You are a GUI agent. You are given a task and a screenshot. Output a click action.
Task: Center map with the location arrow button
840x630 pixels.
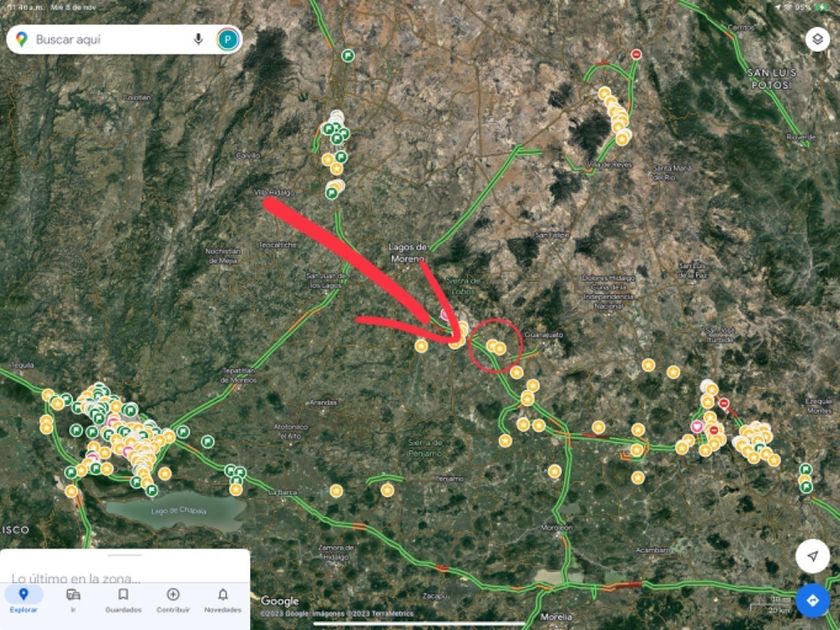(x=812, y=556)
